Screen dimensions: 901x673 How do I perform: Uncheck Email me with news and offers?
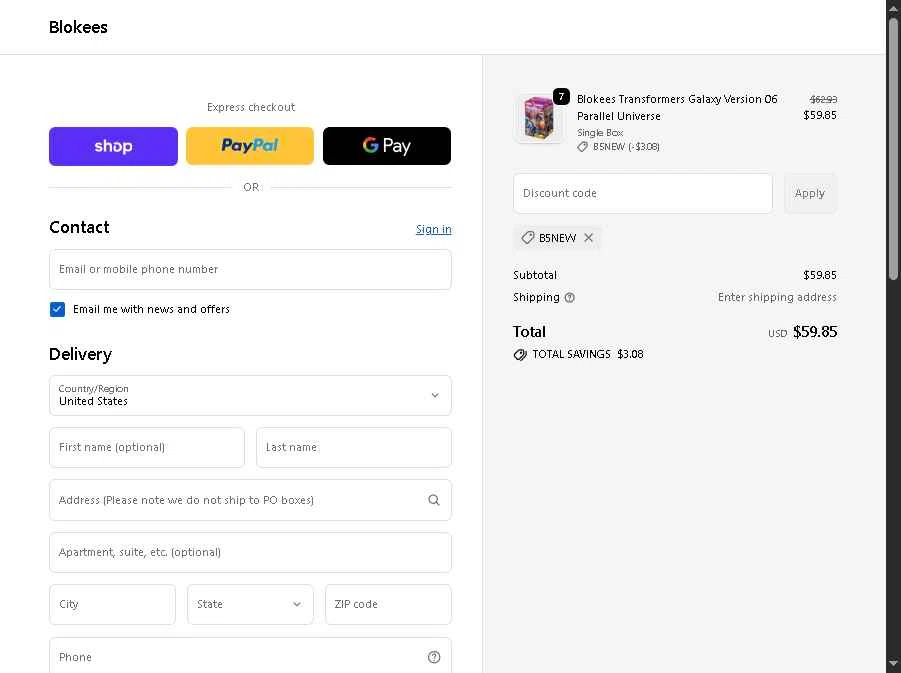pos(57,309)
